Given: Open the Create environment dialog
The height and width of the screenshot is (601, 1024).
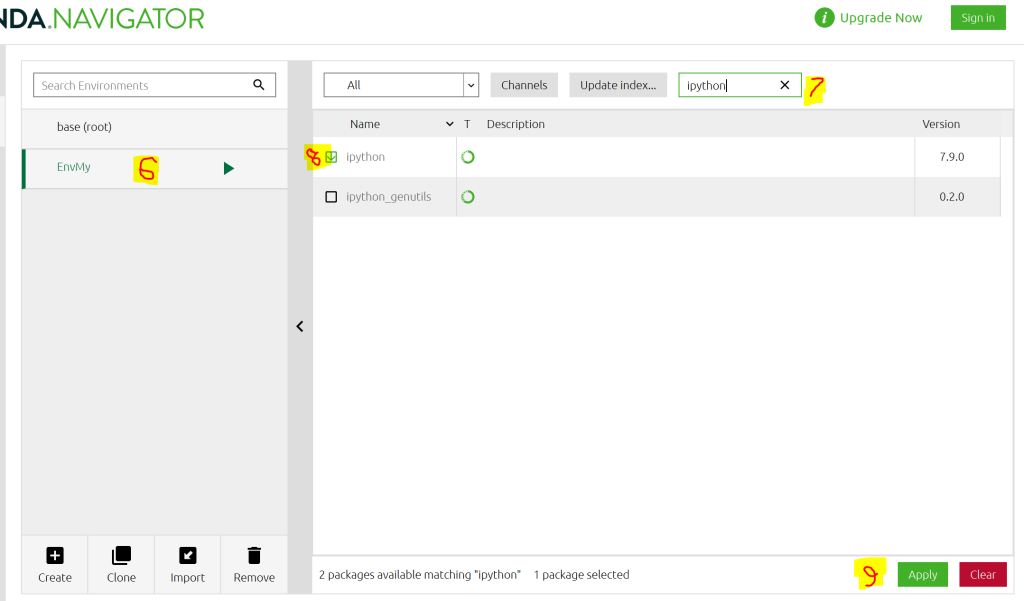Looking at the screenshot, I should (54, 563).
